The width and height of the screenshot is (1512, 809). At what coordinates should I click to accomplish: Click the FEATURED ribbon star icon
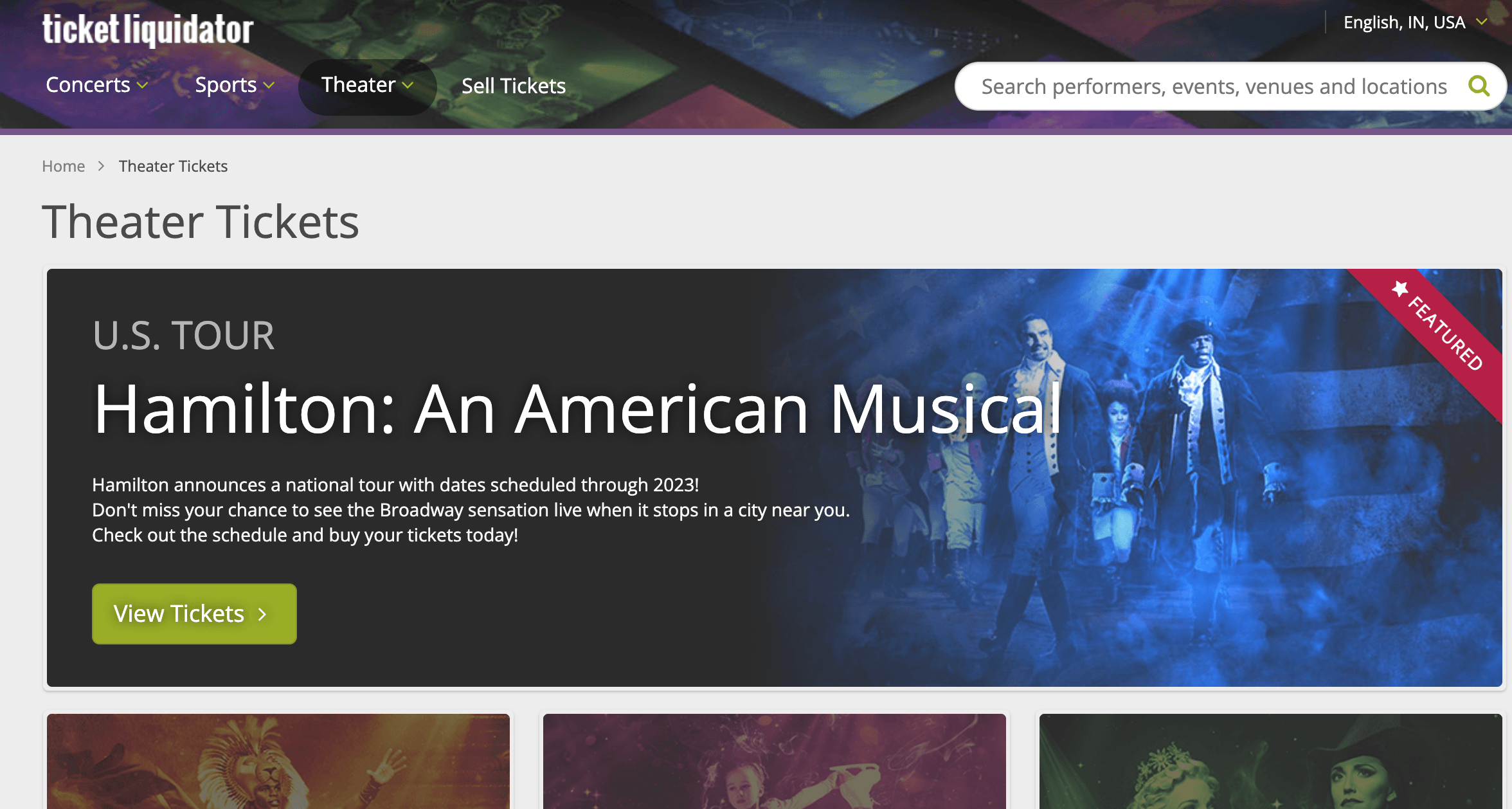[1399, 289]
